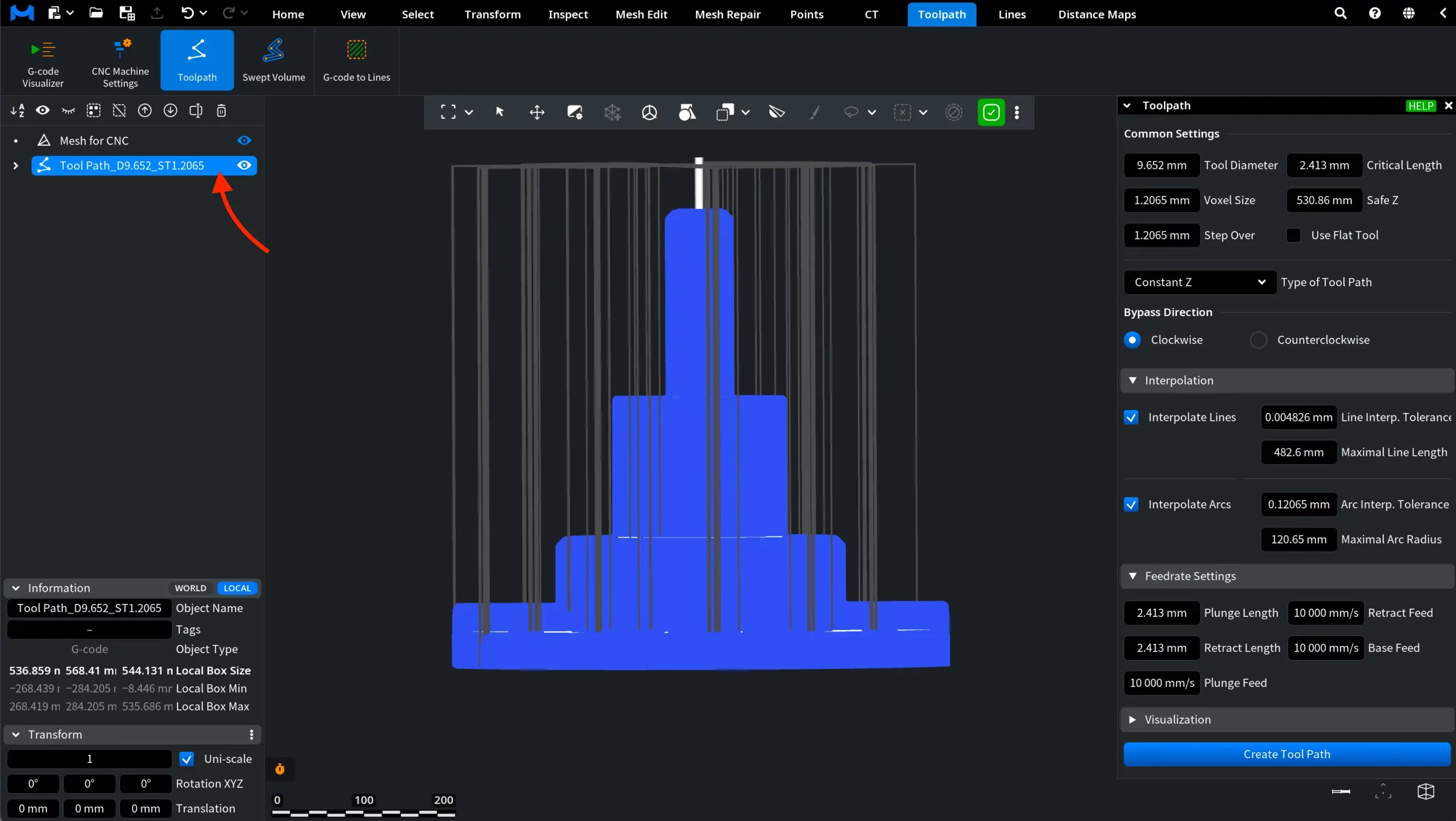
Task: Click the select all objects icon
Action: coord(94,110)
